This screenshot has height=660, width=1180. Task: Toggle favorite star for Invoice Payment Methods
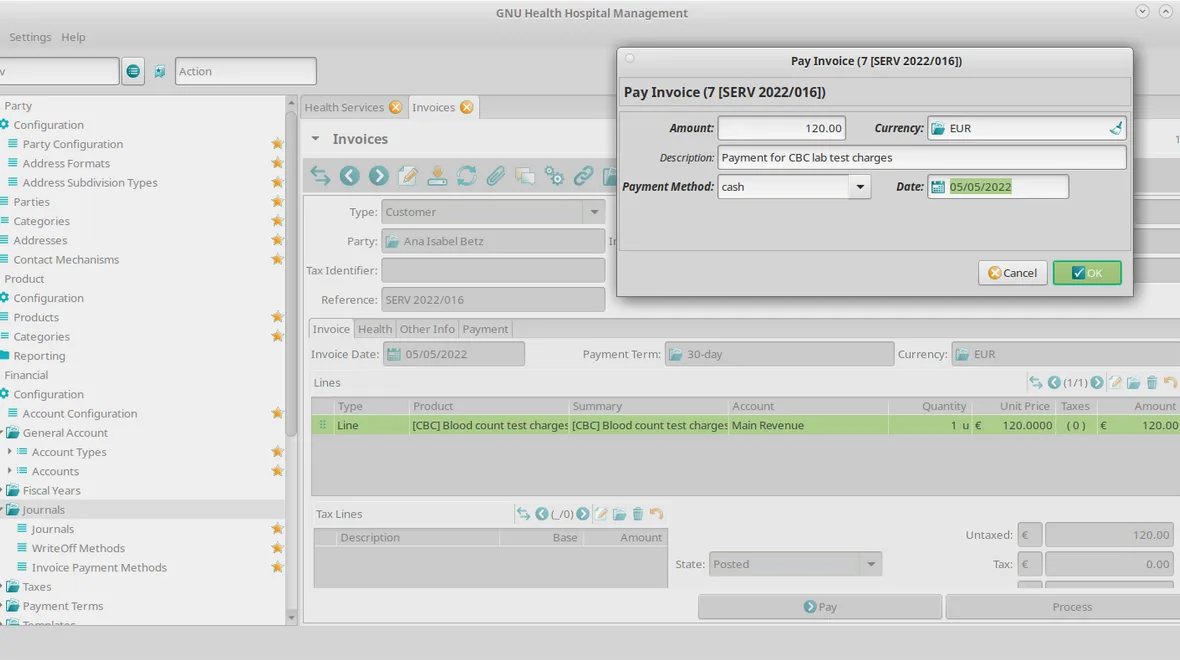coord(277,567)
